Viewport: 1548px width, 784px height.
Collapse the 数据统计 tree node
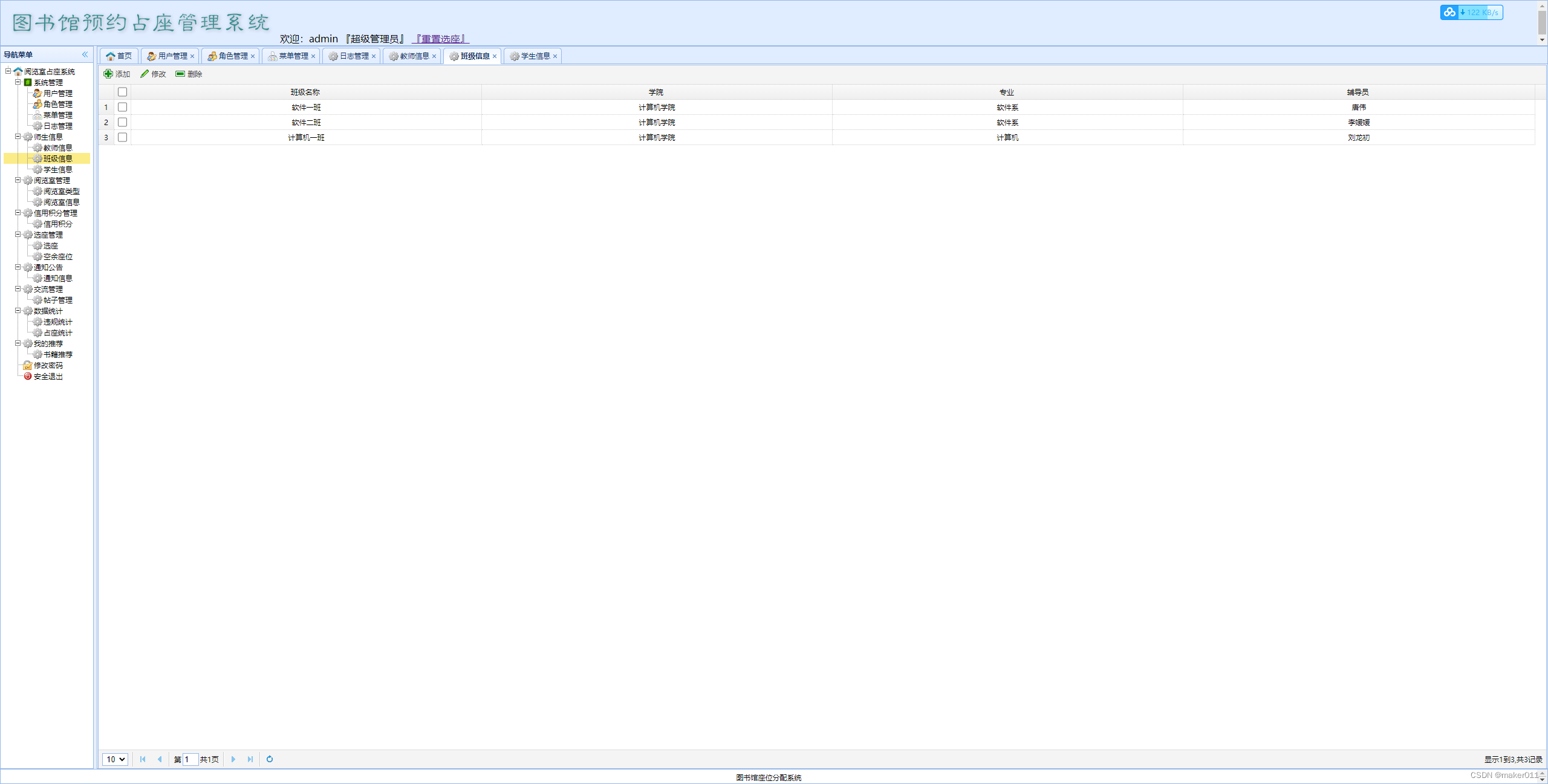(18, 311)
